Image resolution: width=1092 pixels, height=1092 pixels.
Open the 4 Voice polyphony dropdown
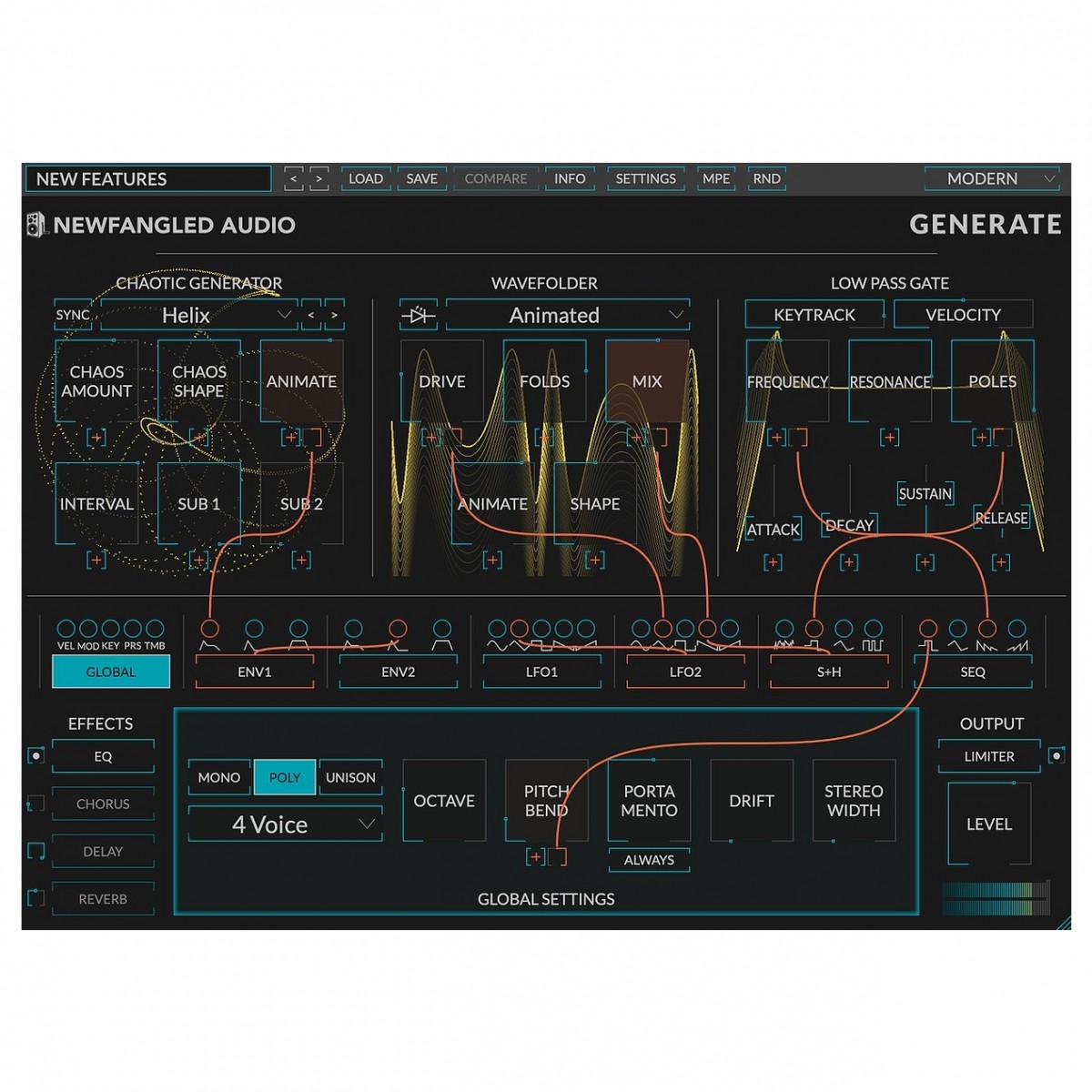coord(285,825)
